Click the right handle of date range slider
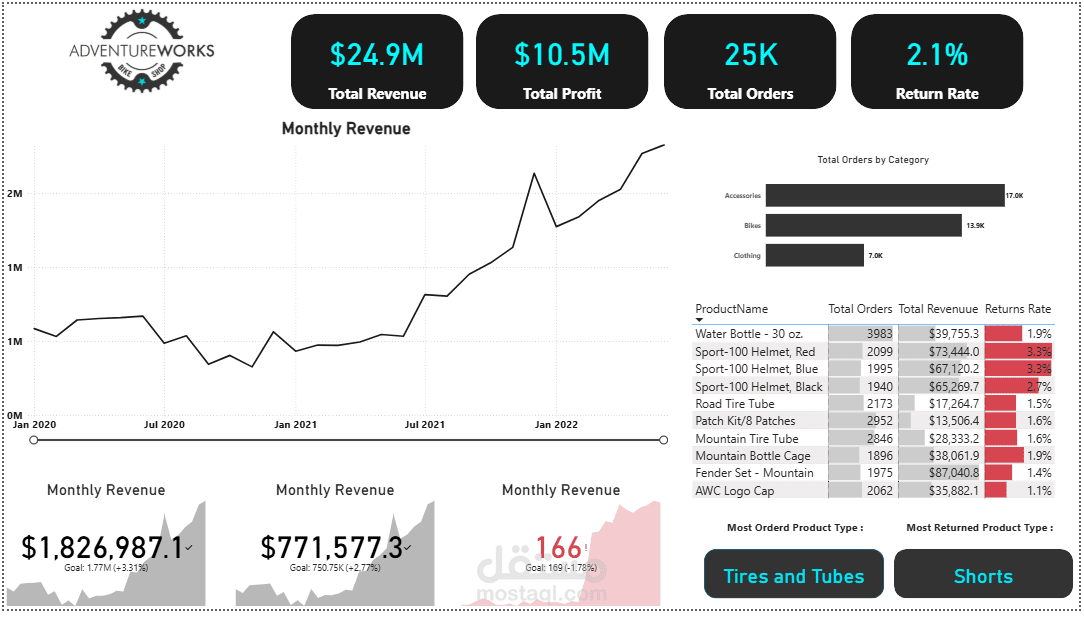Viewport: 1084px width, 617px height. tap(664, 440)
